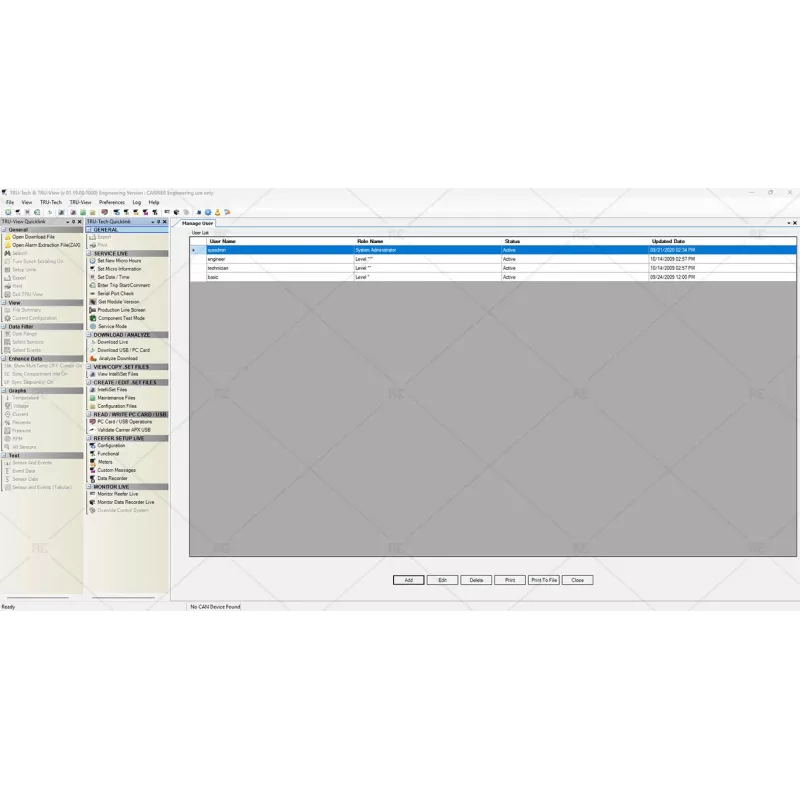
Task: Click the Analyze Download icon
Action: tap(92, 358)
